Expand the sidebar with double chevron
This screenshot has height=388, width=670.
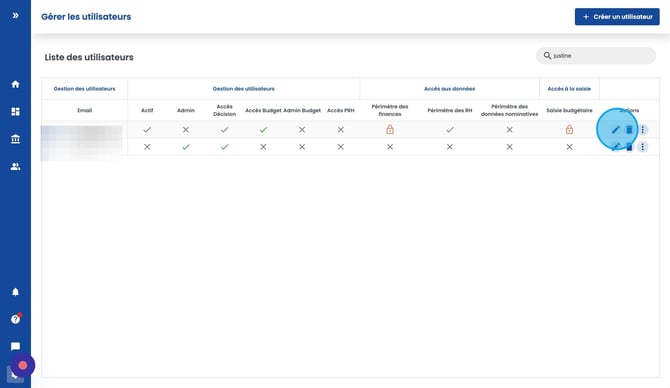tap(15, 16)
